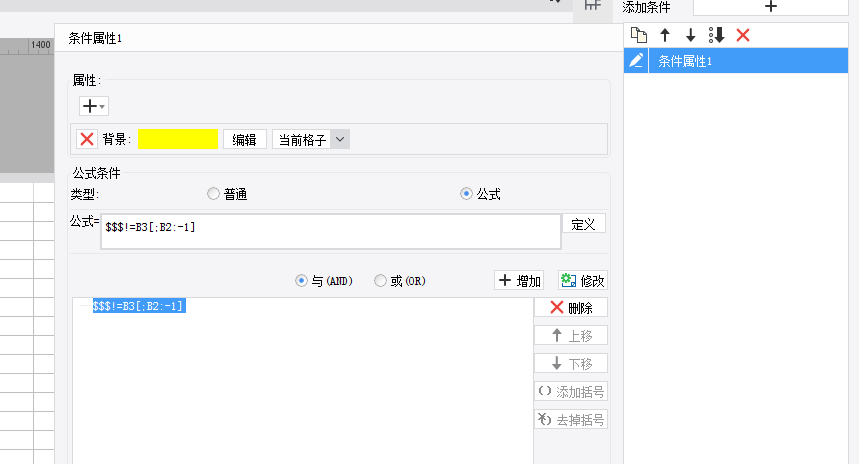
Task: Click the 删除 button
Action: point(571,308)
